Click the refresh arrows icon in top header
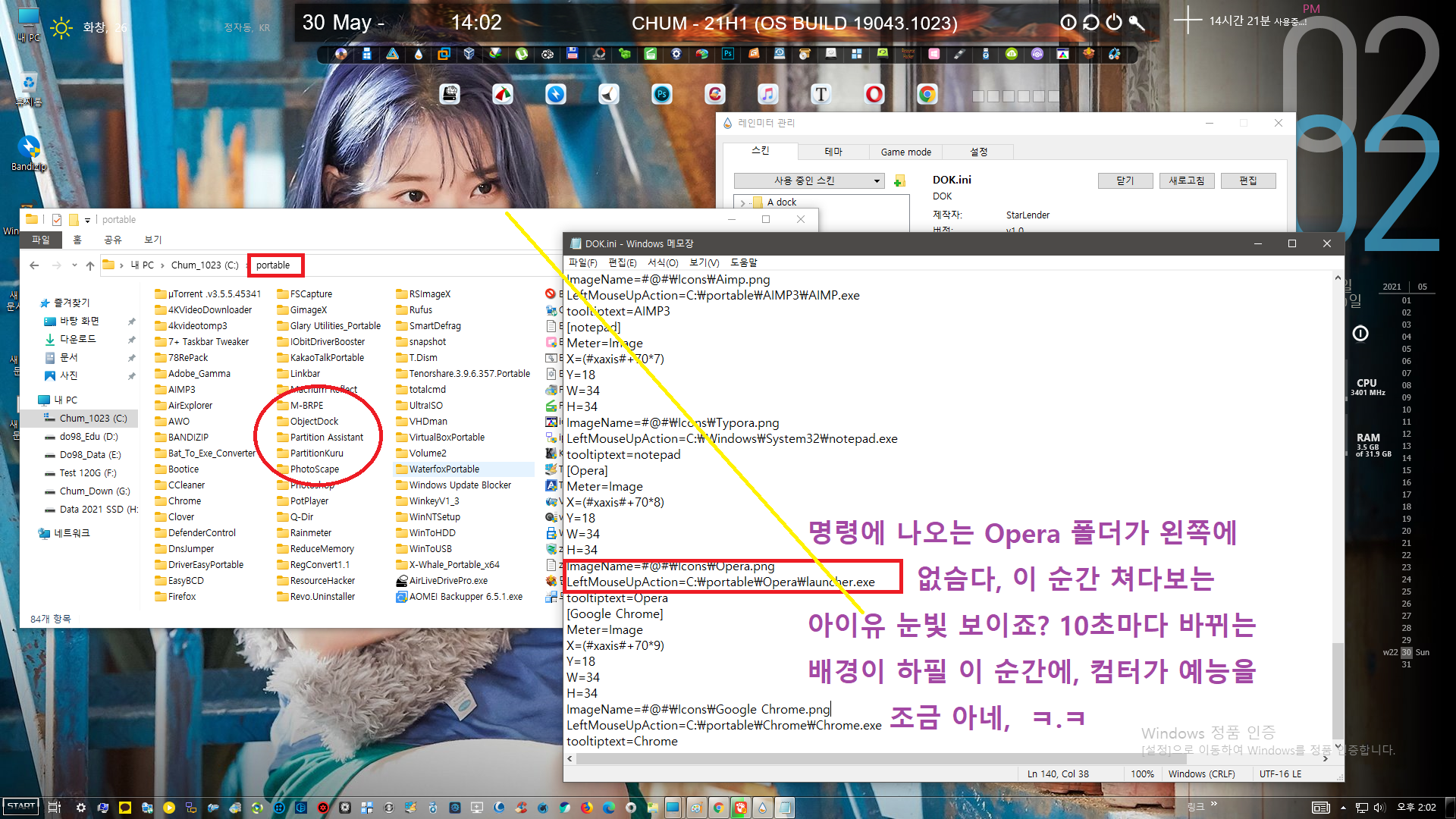 1090,23
